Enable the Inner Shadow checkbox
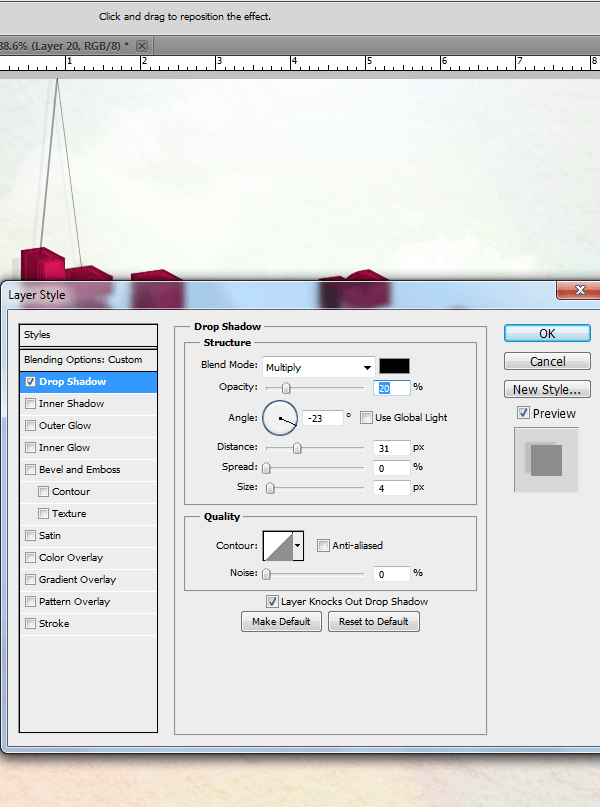 point(30,404)
